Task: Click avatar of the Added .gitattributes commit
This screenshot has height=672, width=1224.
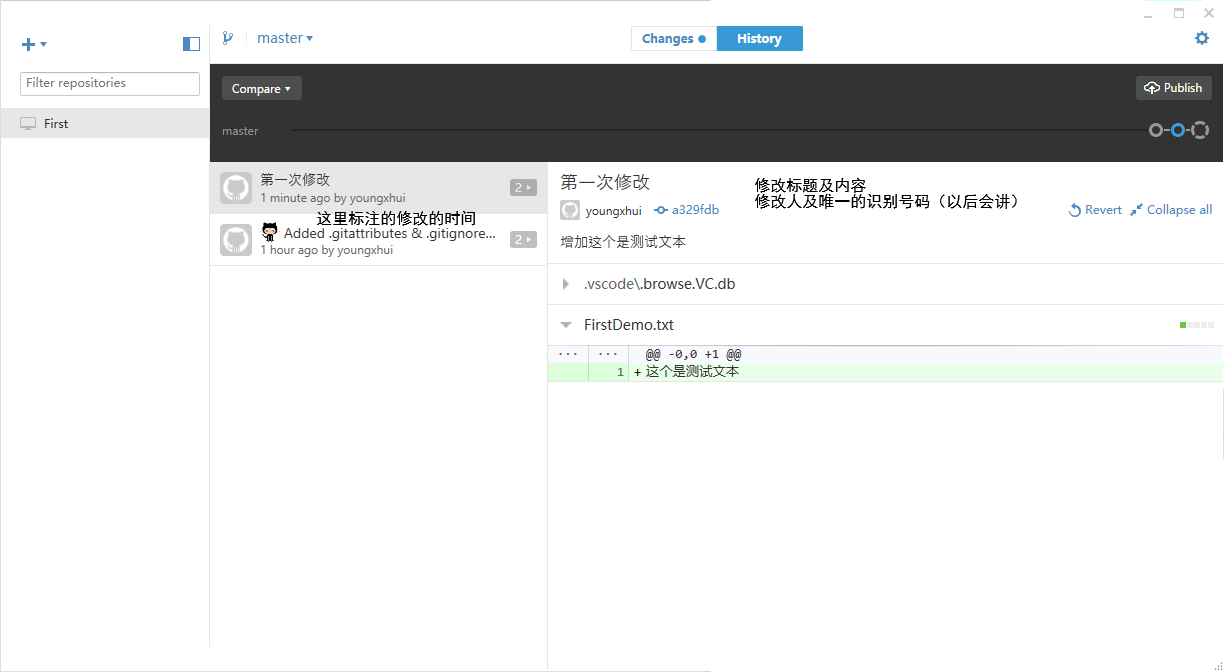Action: tap(236, 240)
